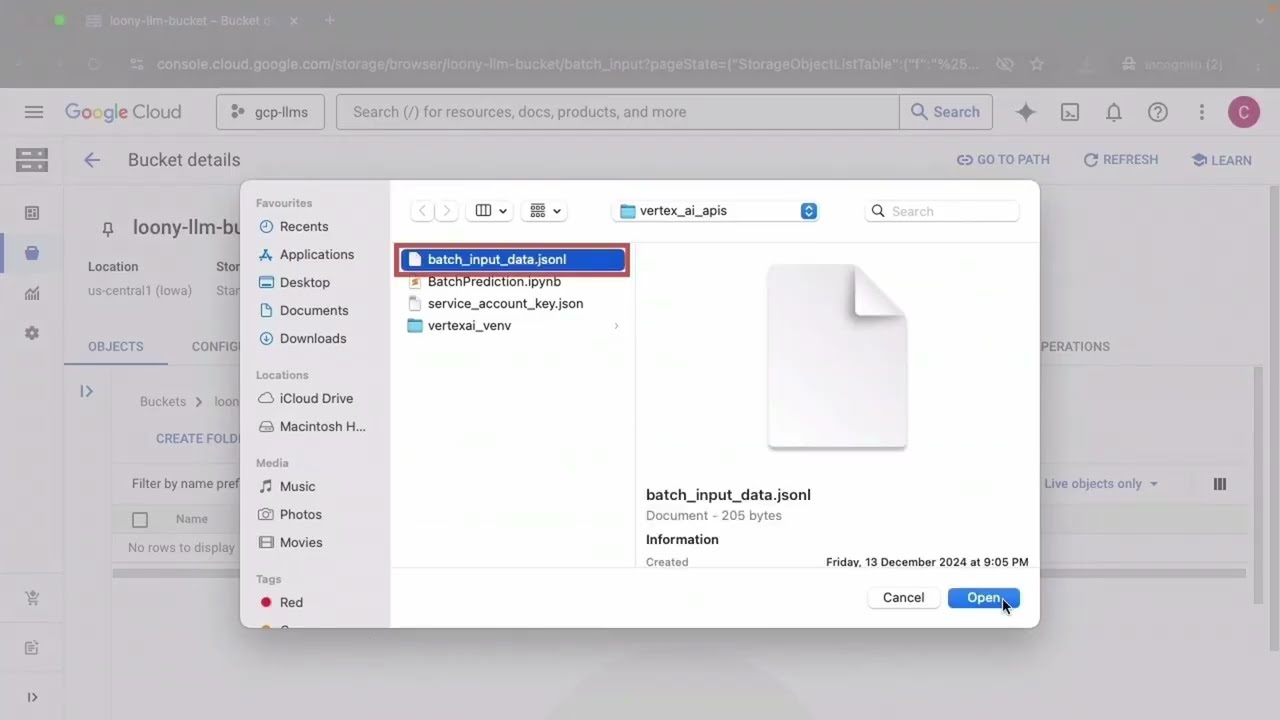Click REFRESH on the bucket page
Viewport: 1280px width, 720px height.
click(x=1121, y=160)
